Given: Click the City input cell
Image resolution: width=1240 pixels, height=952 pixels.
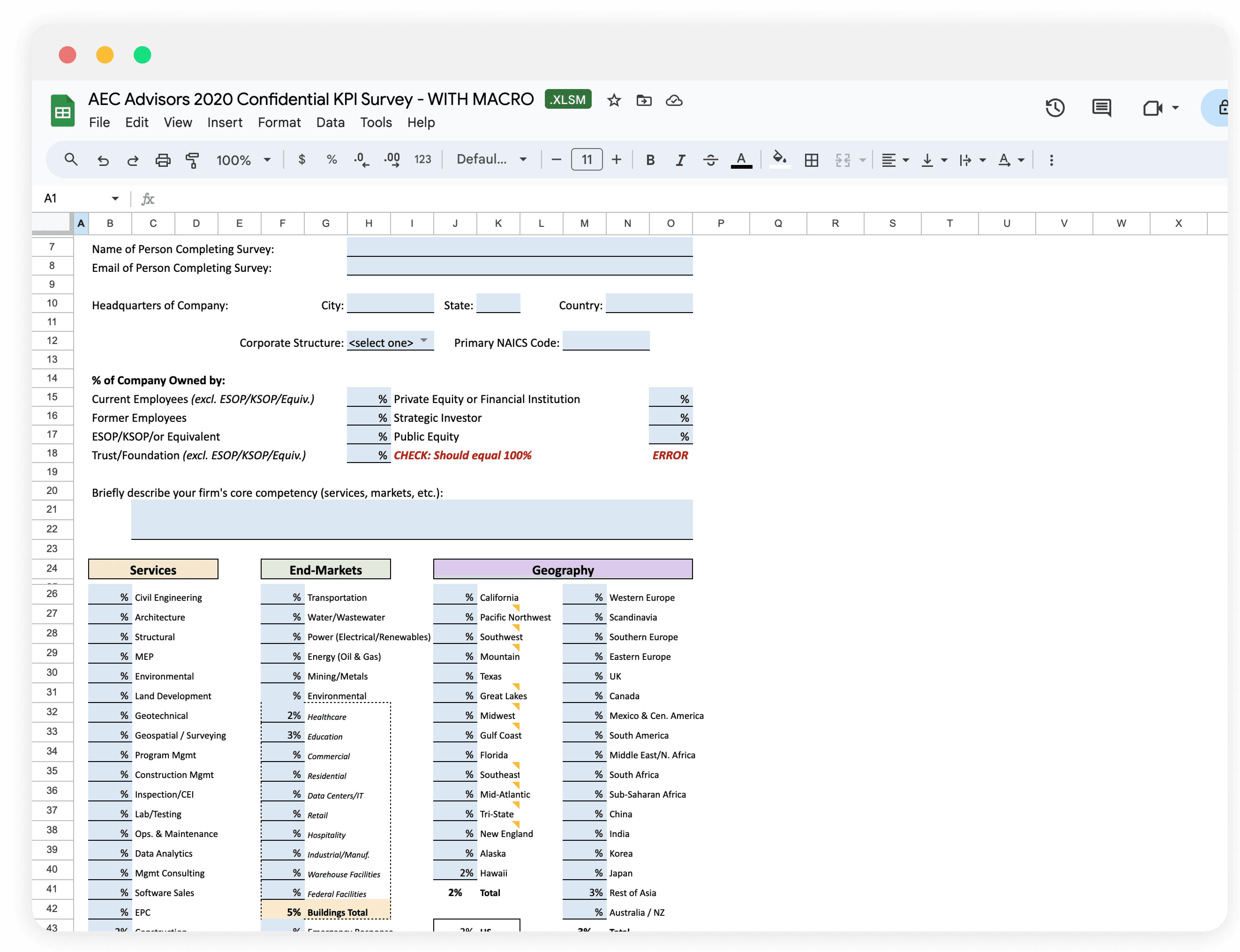Looking at the screenshot, I should pos(390,303).
